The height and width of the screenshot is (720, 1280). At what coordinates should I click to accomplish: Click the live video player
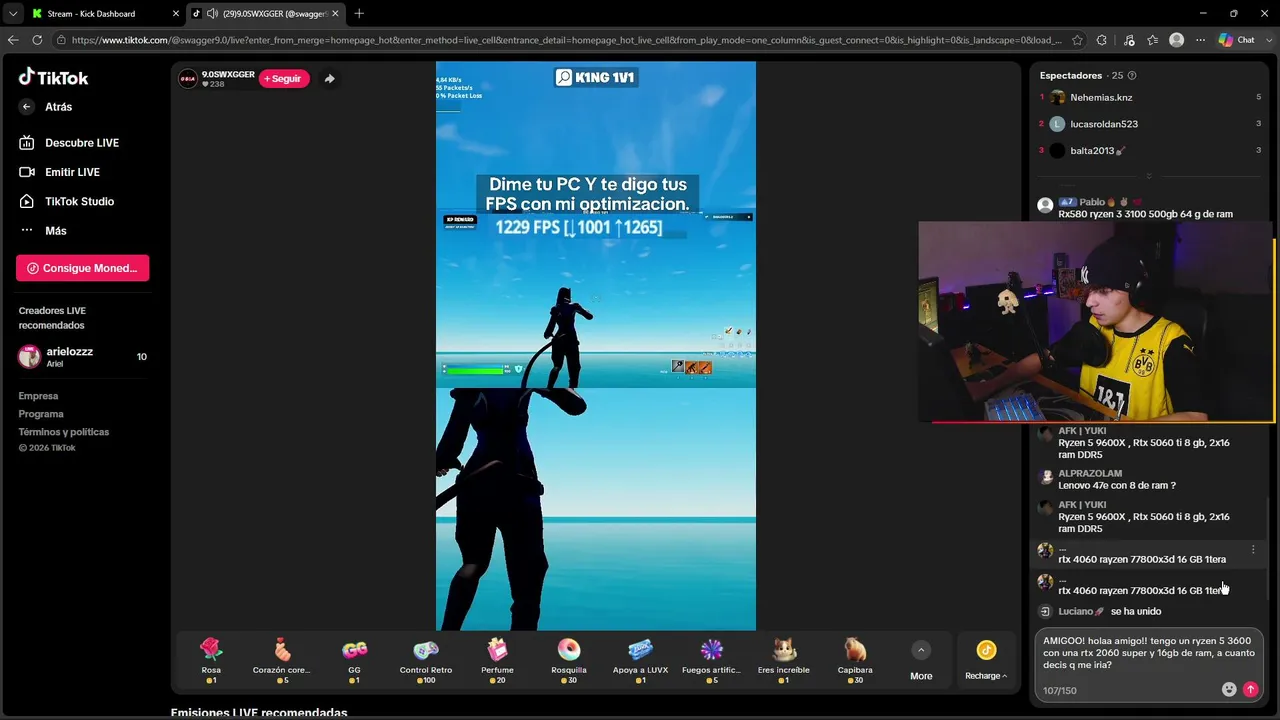tap(596, 346)
